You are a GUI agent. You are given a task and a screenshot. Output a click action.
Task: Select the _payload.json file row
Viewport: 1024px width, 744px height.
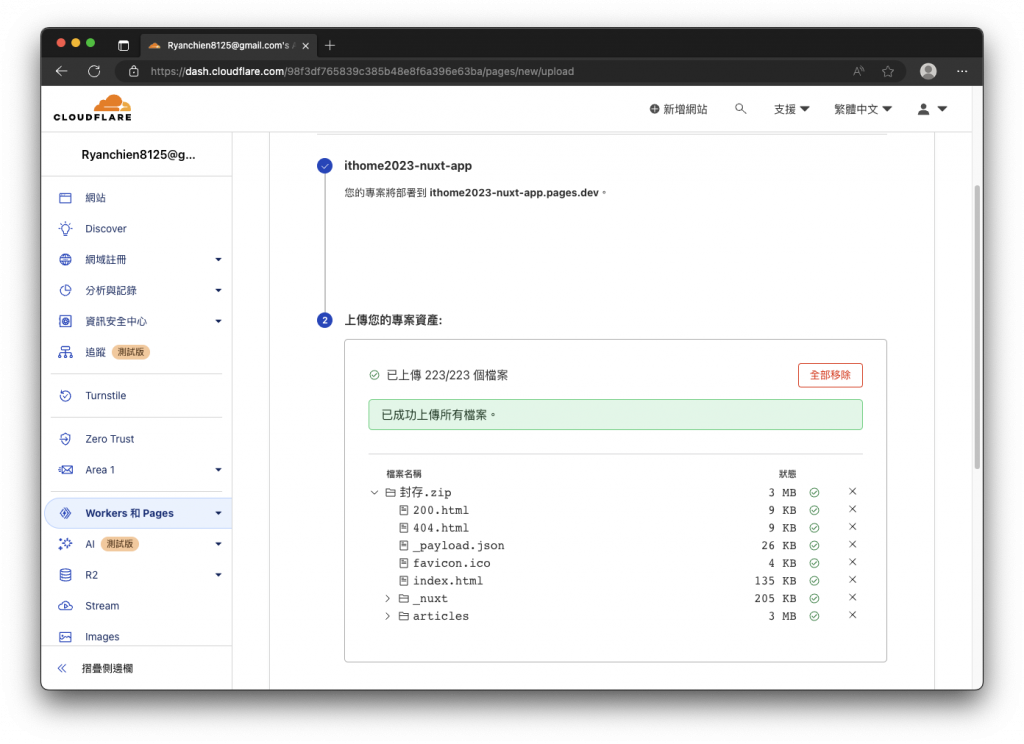pos(615,545)
